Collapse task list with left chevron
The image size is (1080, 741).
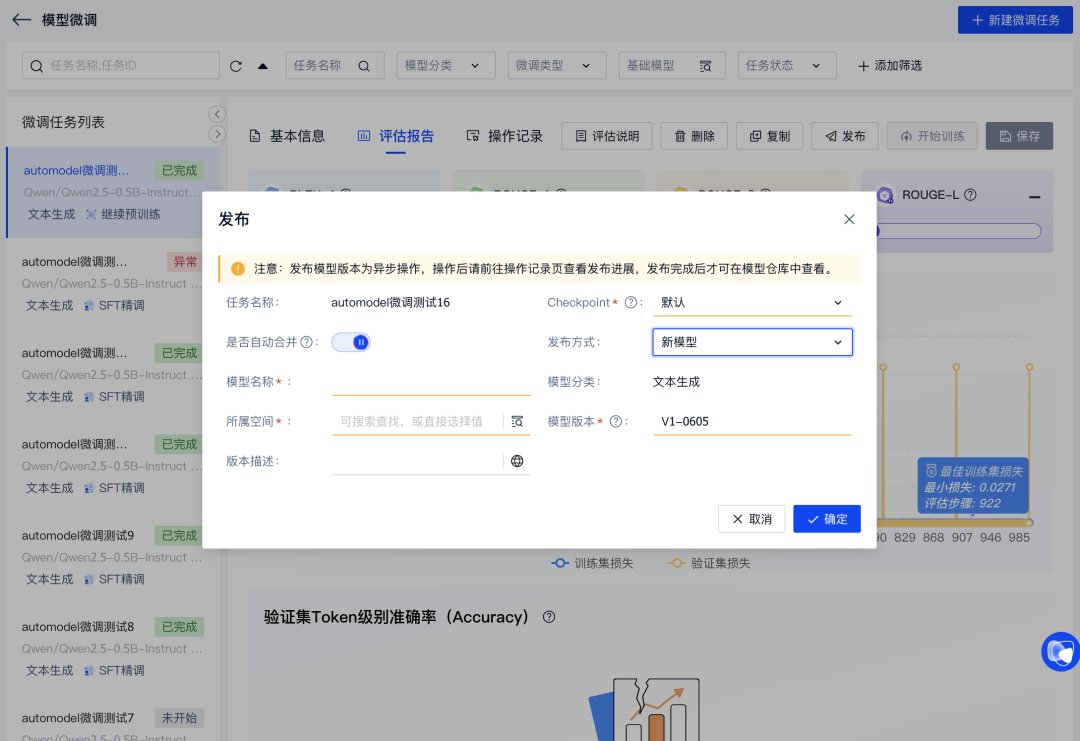click(217, 114)
